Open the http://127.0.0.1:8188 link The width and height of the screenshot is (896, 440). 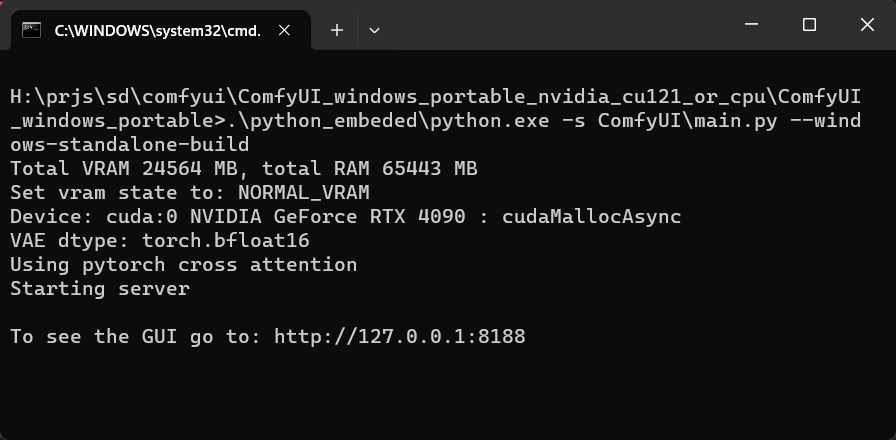[399, 337]
